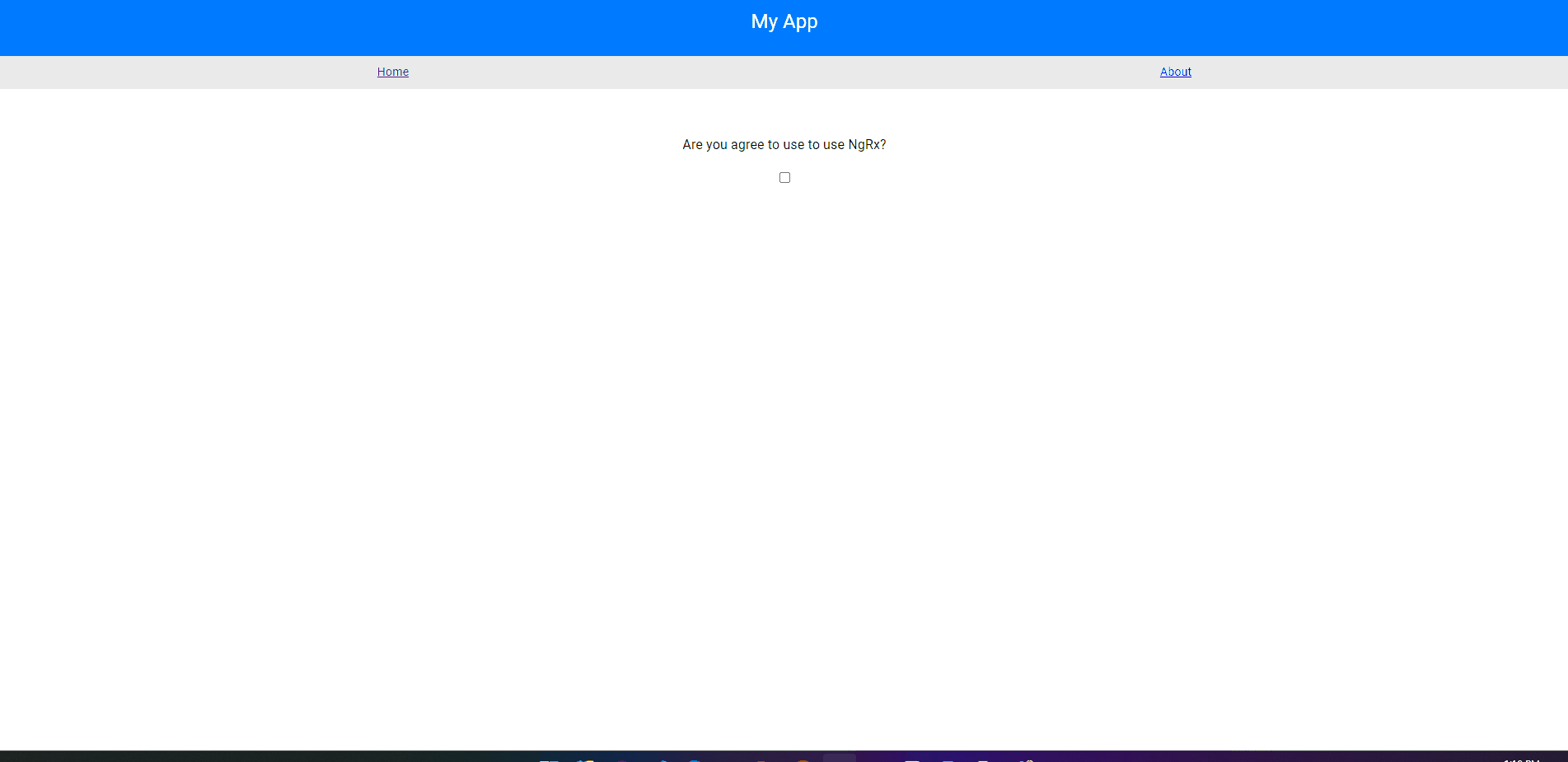The image size is (1568, 762).
Task: Open the taskbar clock in system tray
Action: 1521,759
